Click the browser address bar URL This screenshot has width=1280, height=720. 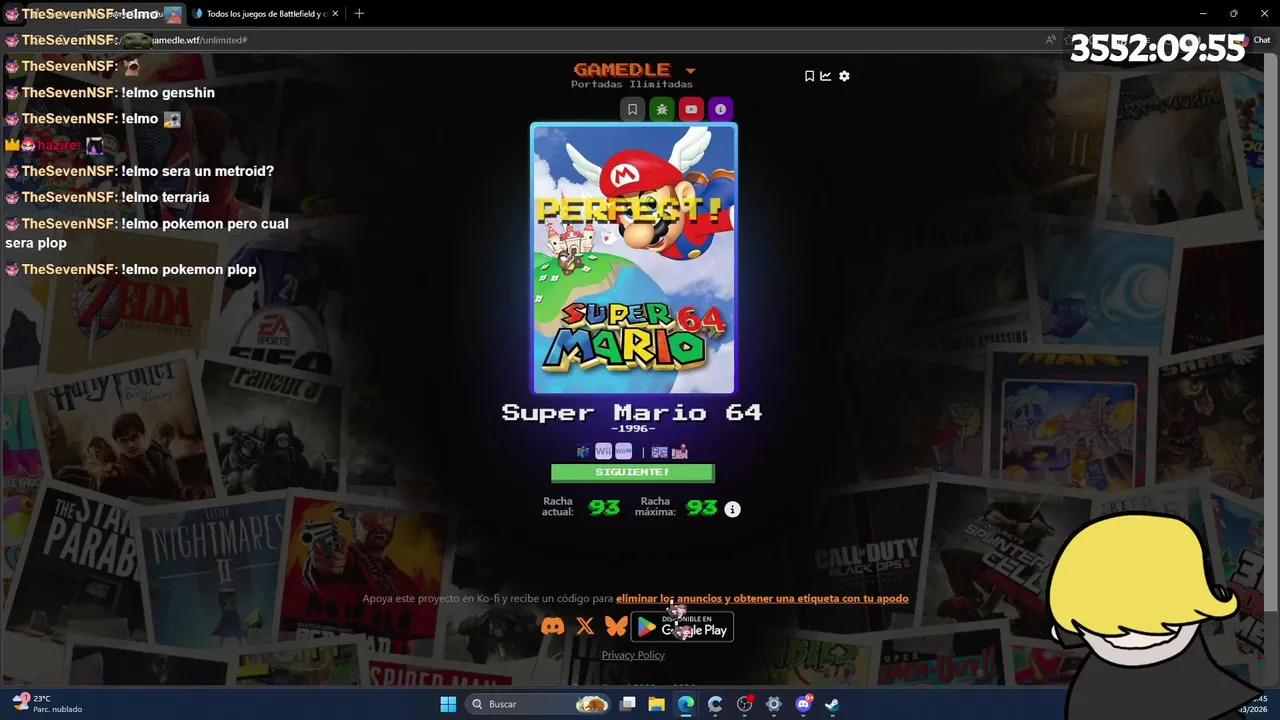click(x=199, y=40)
